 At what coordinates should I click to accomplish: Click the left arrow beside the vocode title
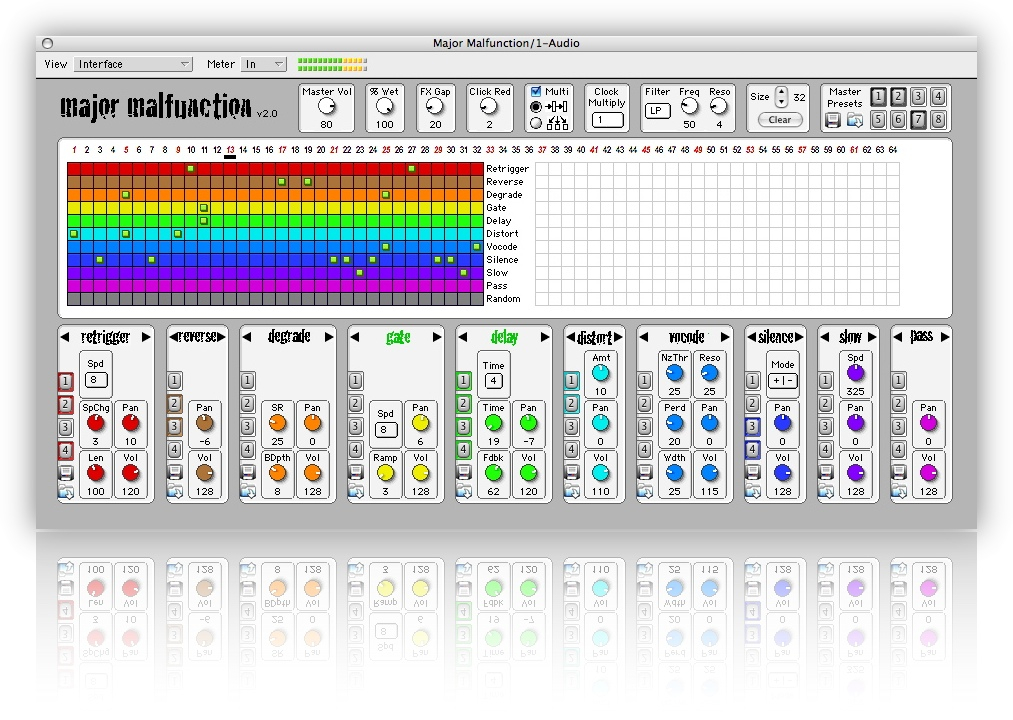tap(645, 337)
